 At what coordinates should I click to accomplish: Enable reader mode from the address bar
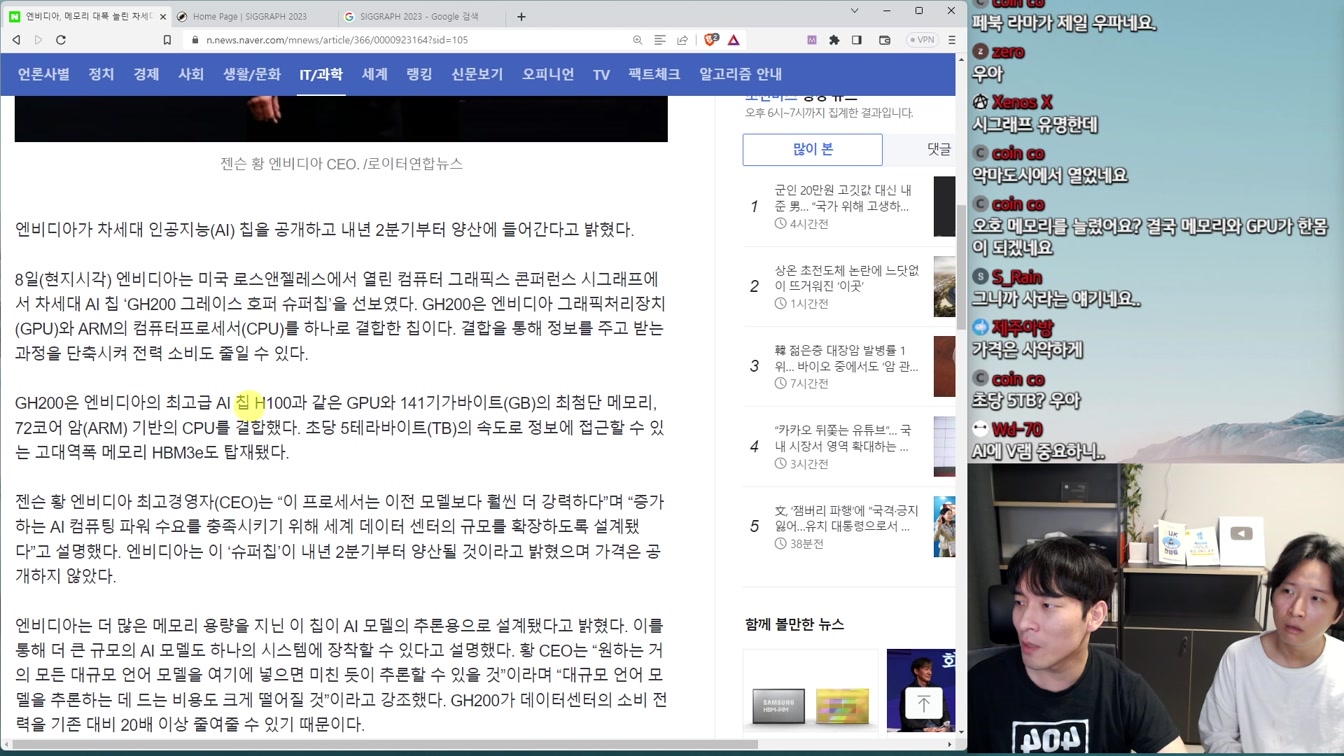(660, 40)
